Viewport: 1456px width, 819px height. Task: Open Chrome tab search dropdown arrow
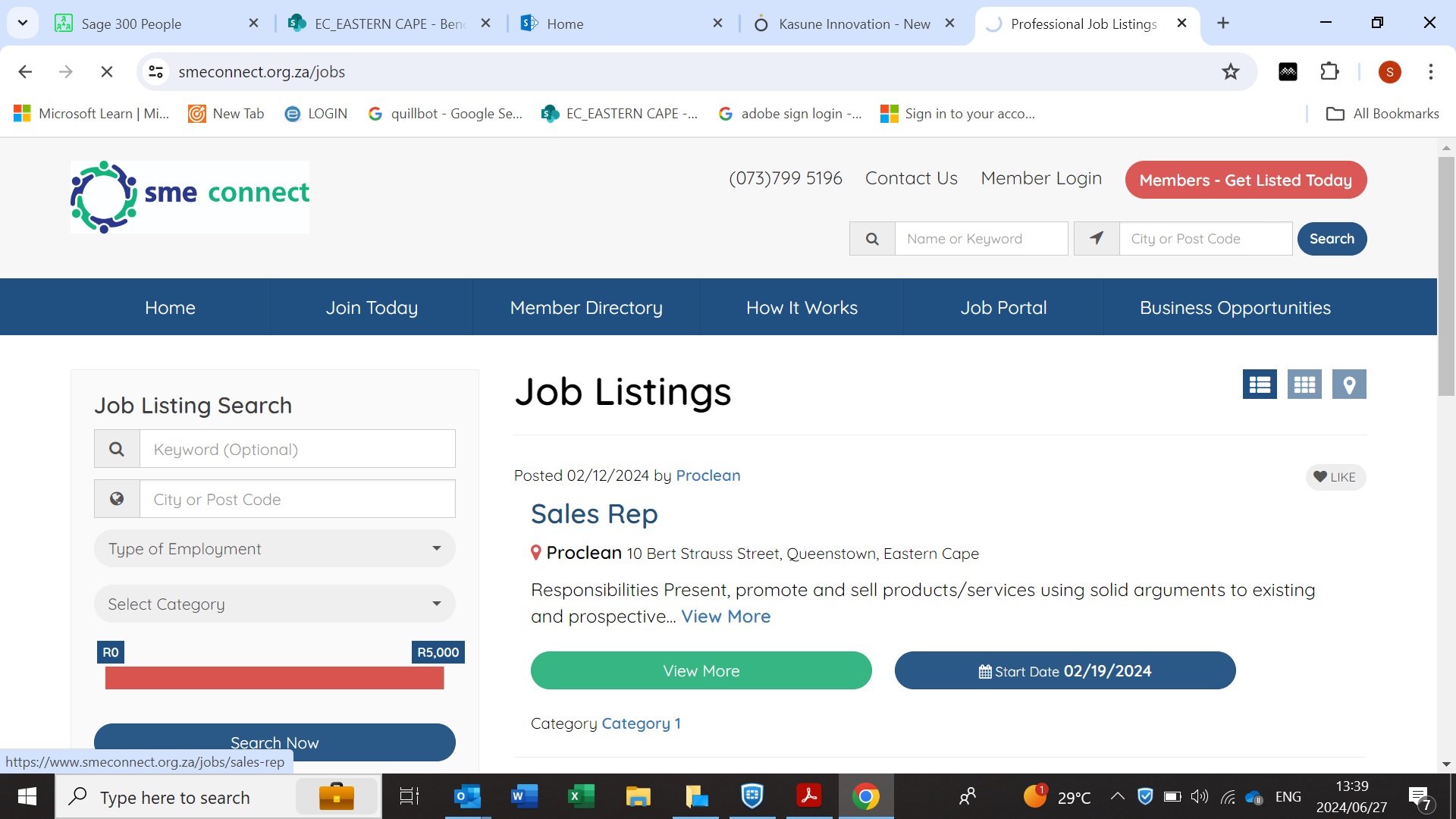[23, 23]
